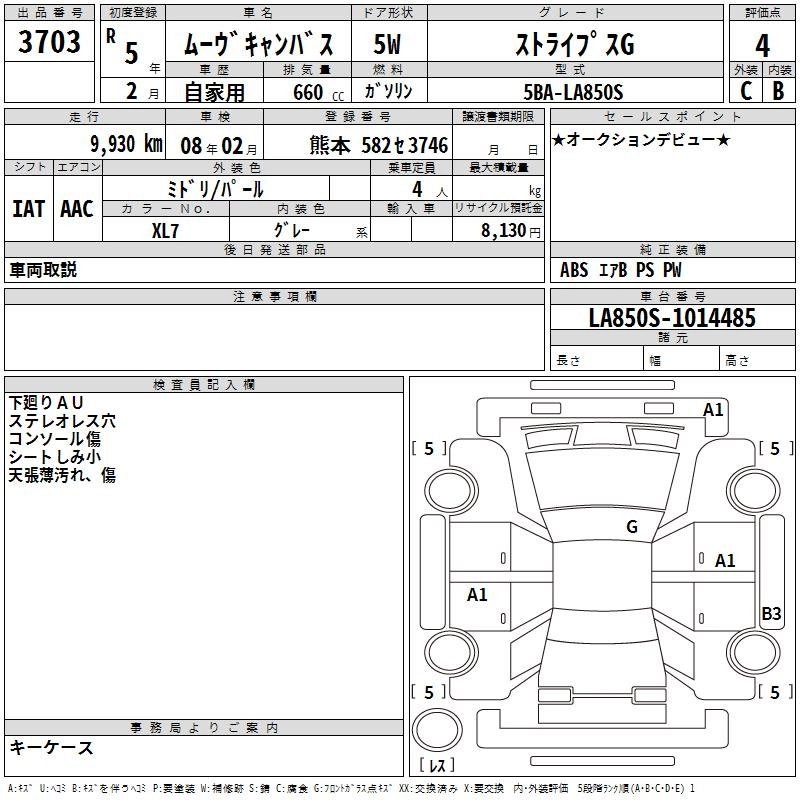Click the 譲渡書類期限 header

point(498,117)
